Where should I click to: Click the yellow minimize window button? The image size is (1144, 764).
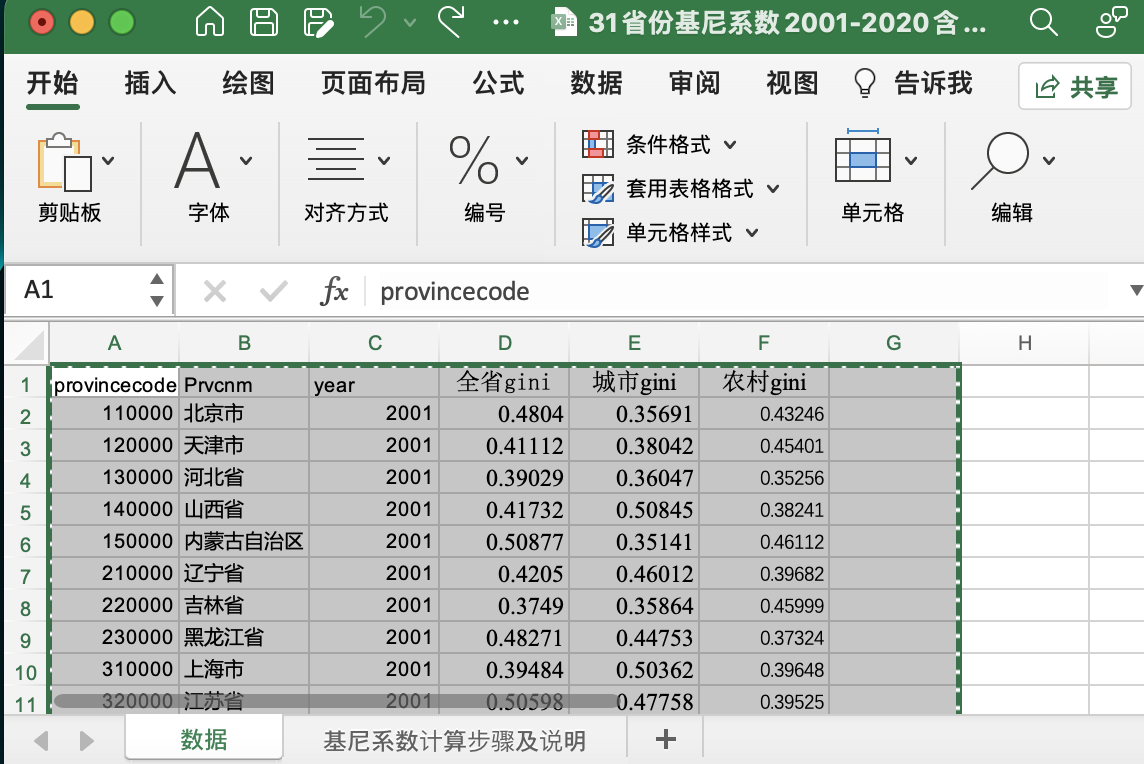coord(82,23)
